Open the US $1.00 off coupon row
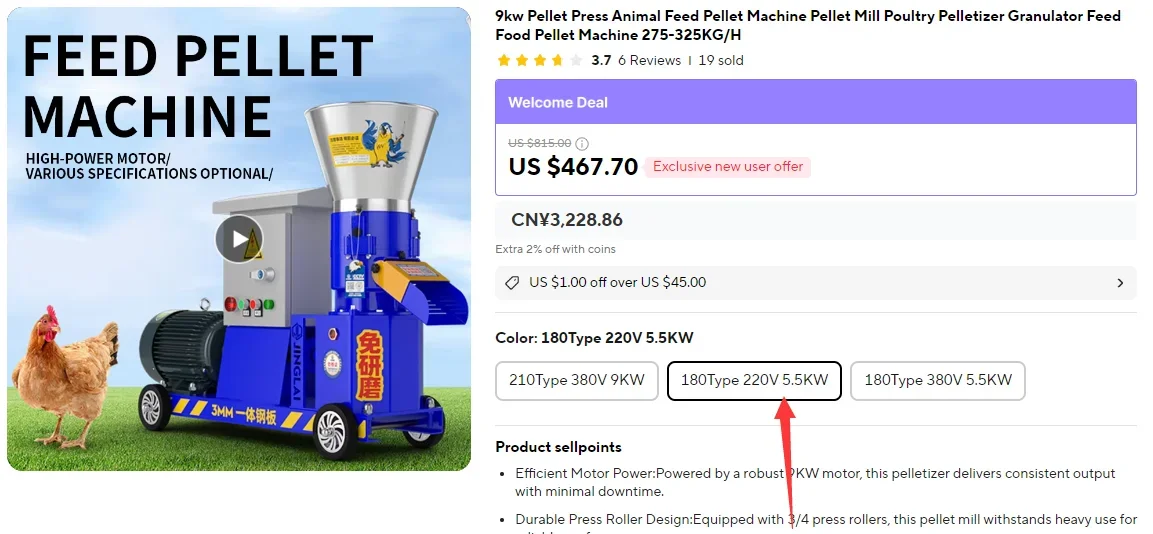1153x534 pixels. pos(815,283)
